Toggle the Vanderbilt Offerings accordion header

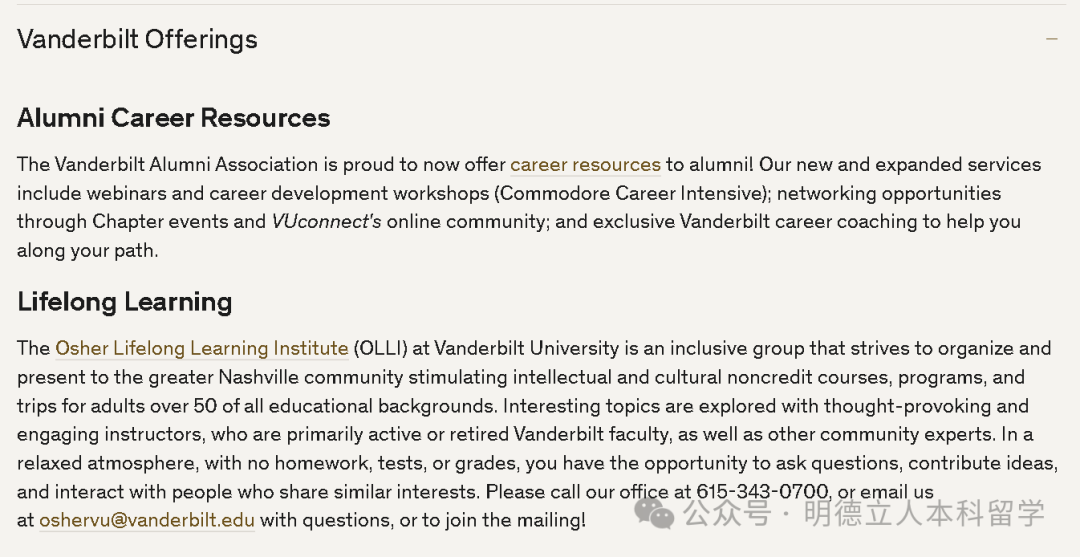coord(137,40)
